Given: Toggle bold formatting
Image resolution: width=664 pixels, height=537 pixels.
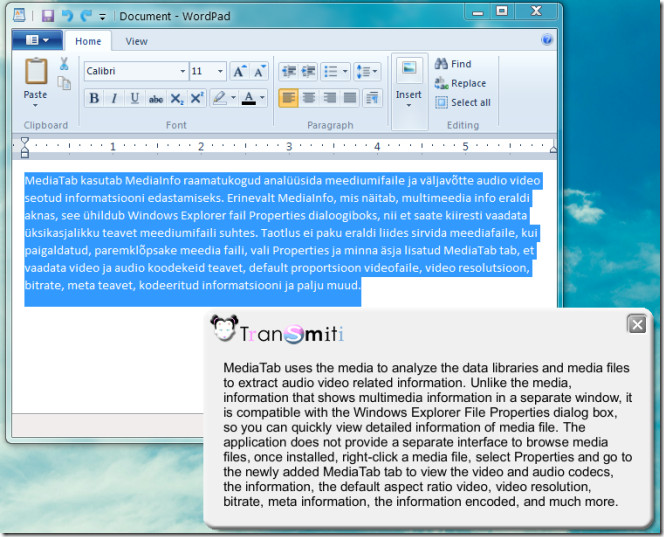Looking at the screenshot, I should pos(94,98).
